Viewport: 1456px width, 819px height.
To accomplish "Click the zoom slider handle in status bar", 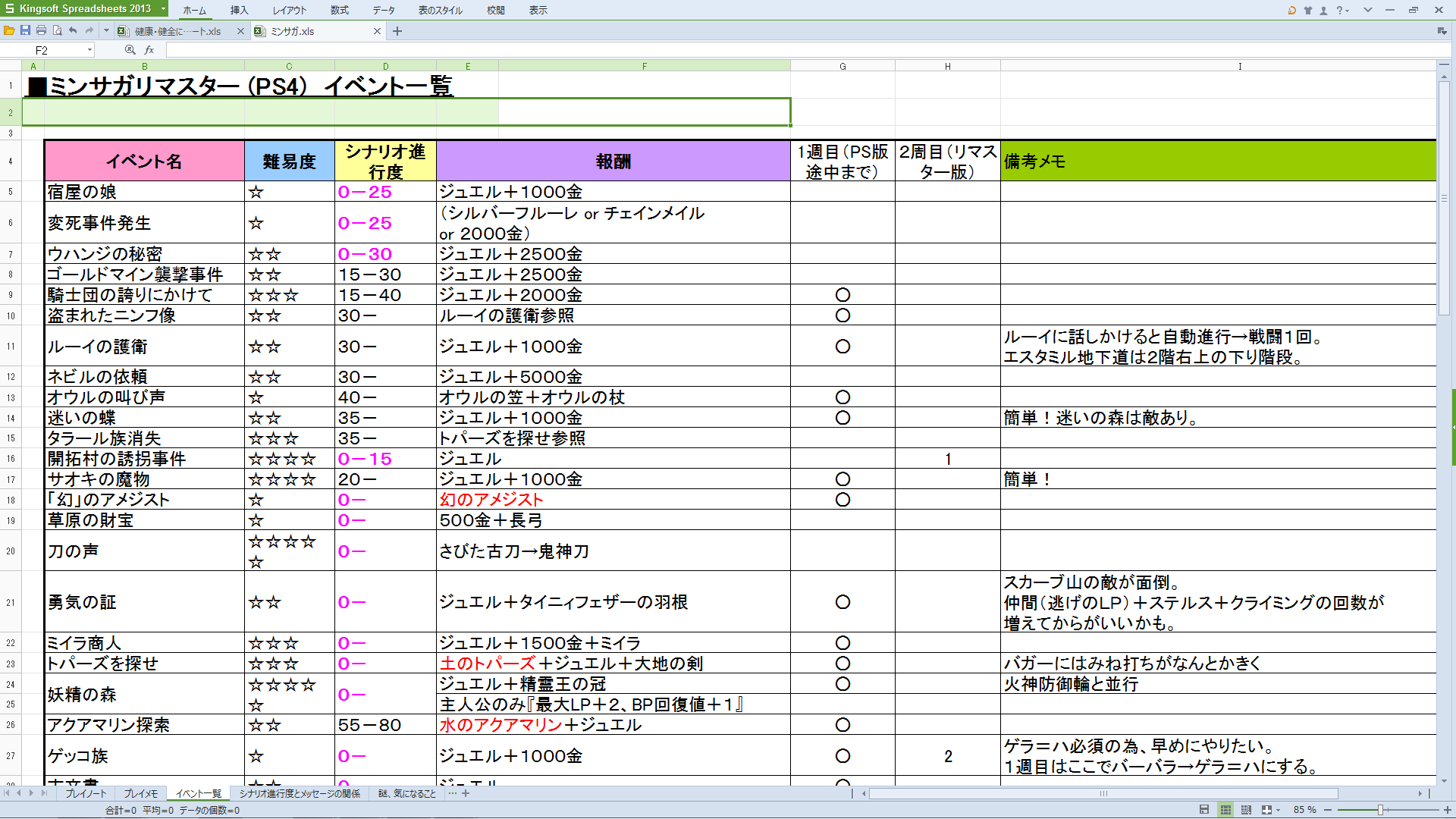I will point(1380,810).
